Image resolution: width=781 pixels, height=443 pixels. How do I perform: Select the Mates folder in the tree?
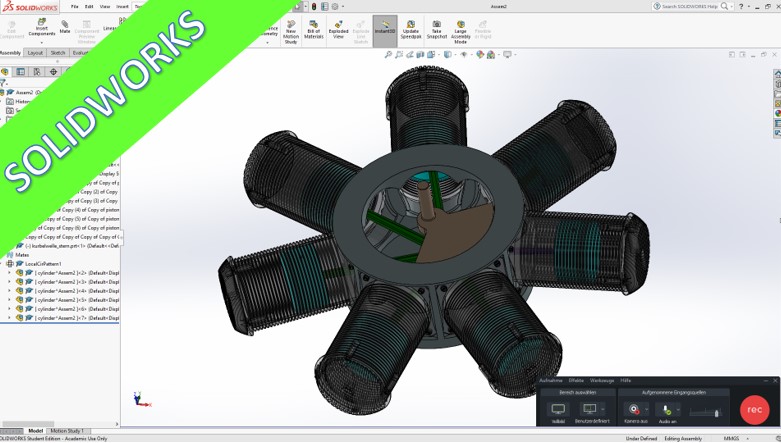coord(22,255)
